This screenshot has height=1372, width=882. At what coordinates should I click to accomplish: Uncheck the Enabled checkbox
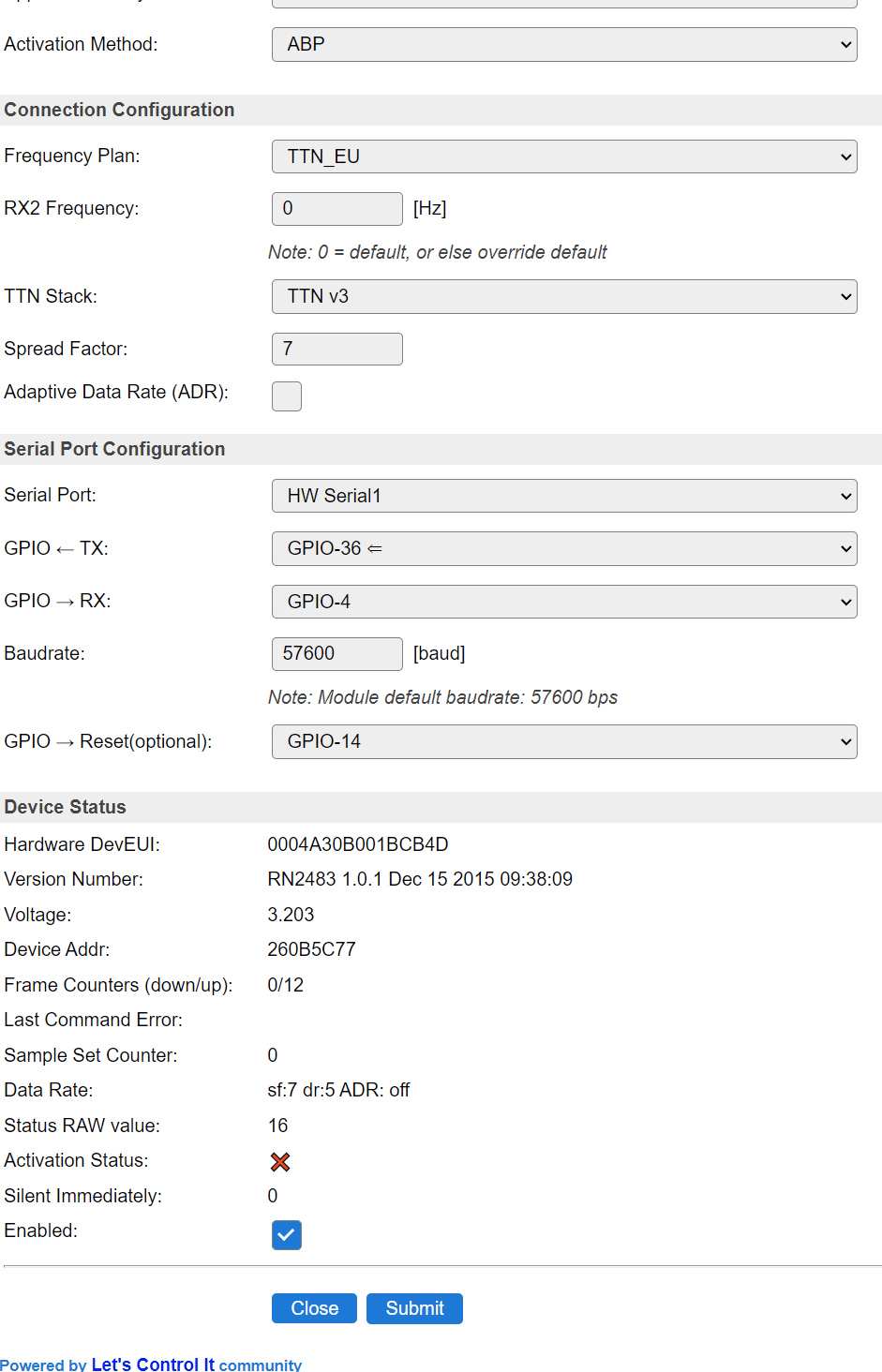[x=287, y=1235]
